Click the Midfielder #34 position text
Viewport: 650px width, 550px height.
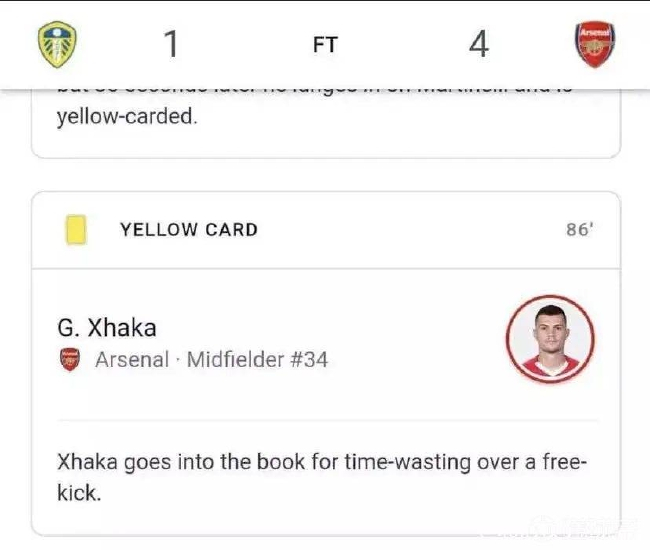[257, 359]
